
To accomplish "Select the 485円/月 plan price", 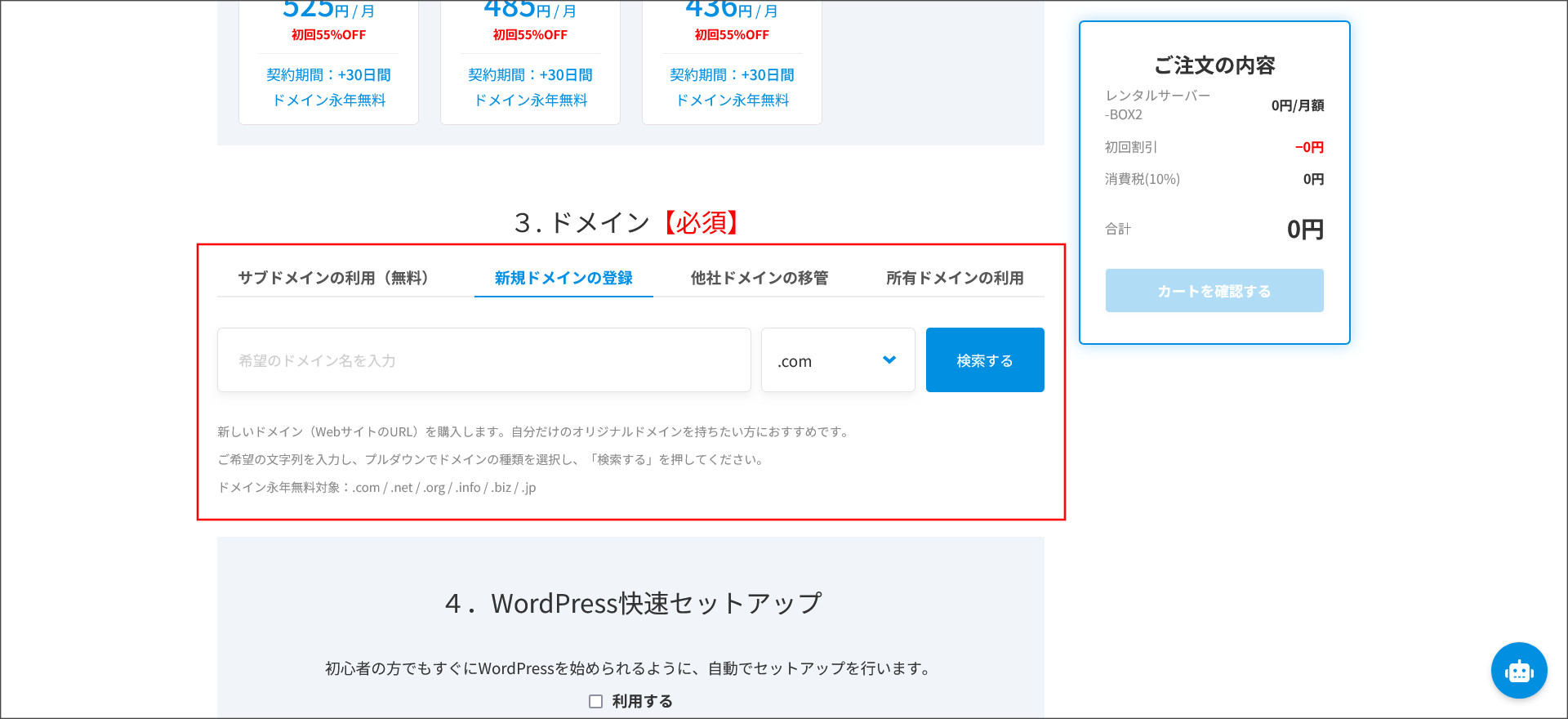I will point(530,10).
